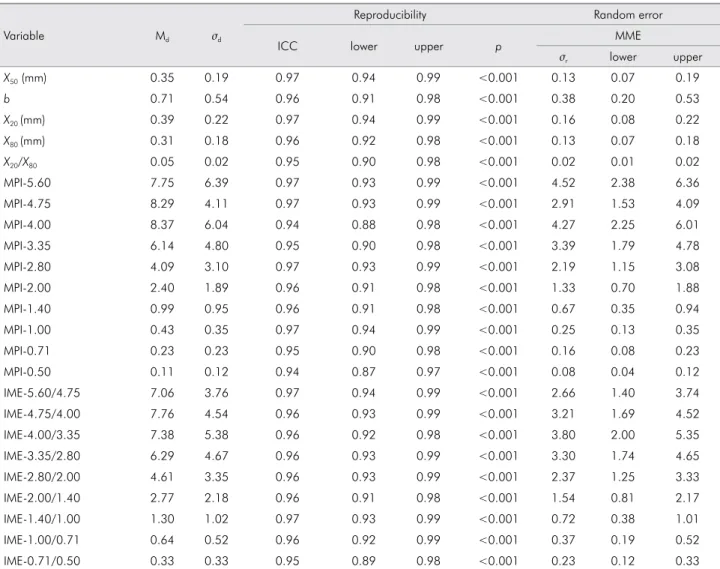Select the value 4.27 in MPI-4.00 row
Image resolution: width=720 pixels, height=569 pixels.
563,225
